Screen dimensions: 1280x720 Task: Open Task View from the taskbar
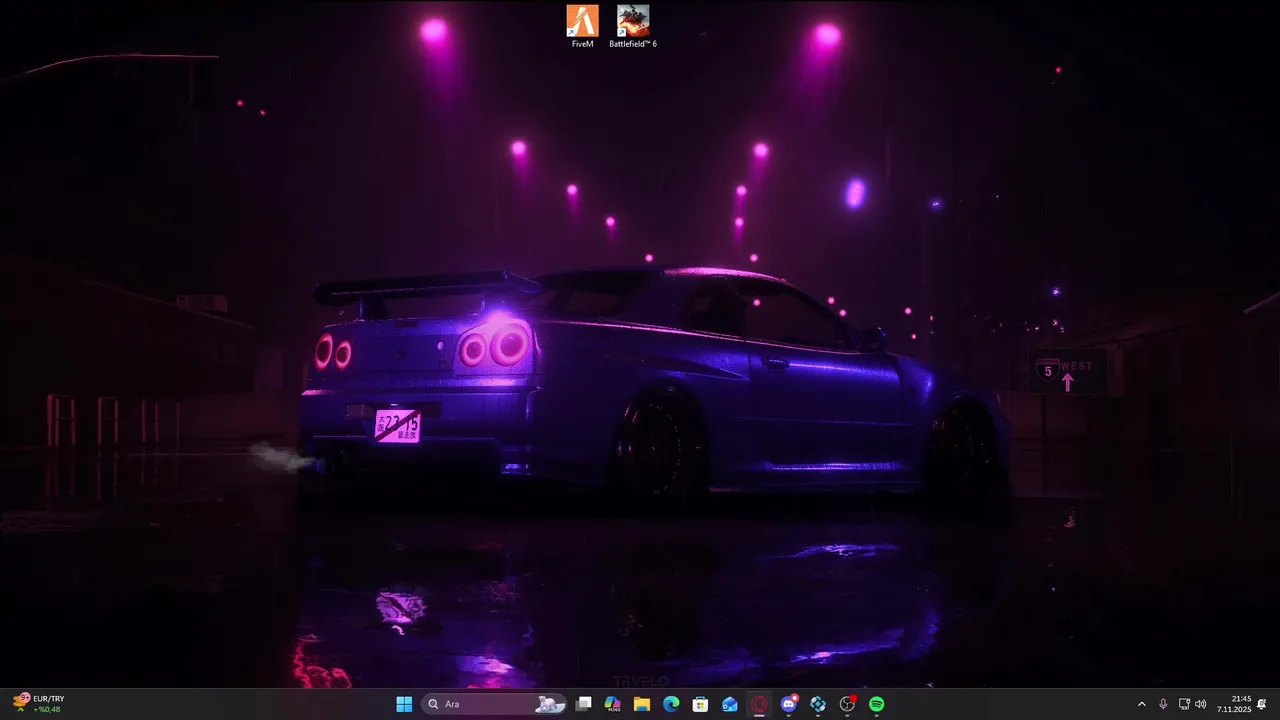click(x=584, y=704)
